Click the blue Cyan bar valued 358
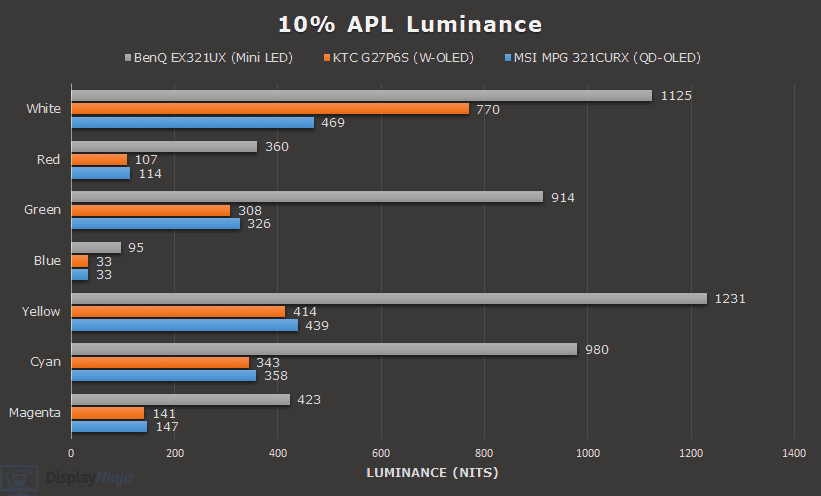The width and height of the screenshot is (821, 496). tap(164, 376)
